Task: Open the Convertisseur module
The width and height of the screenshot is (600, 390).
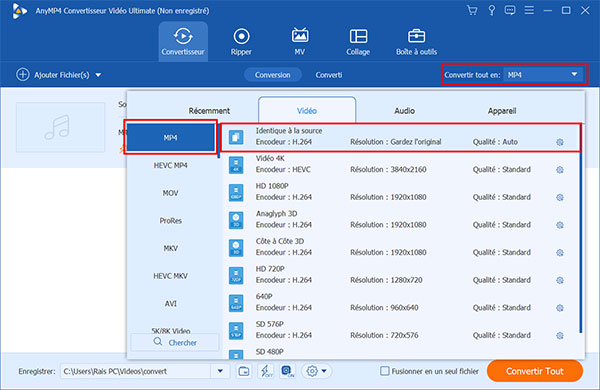Action: [183, 41]
